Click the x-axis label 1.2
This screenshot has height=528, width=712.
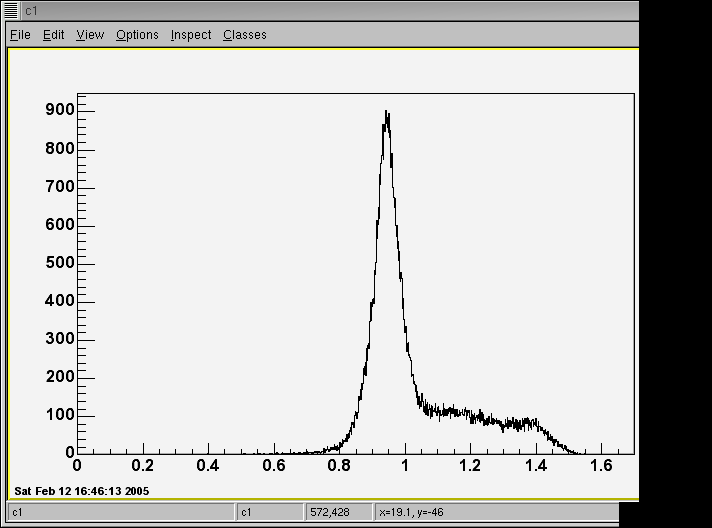click(x=470, y=465)
